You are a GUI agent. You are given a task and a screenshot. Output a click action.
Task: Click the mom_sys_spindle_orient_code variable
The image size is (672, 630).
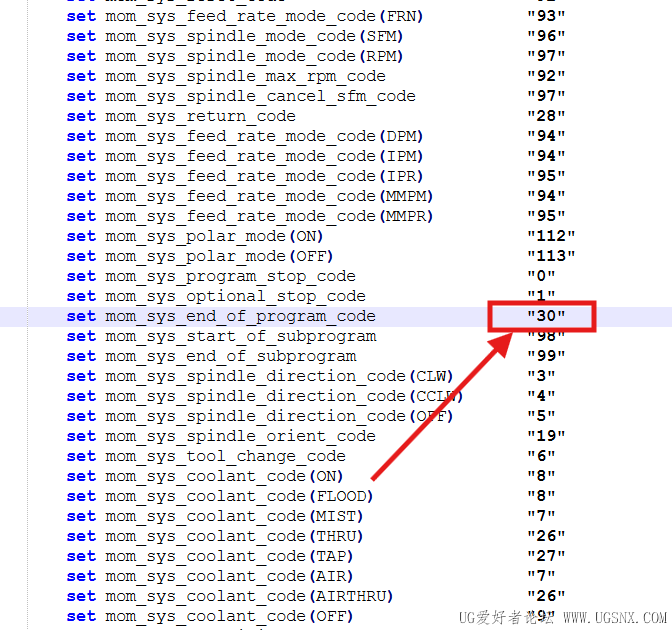coord(240,436)
